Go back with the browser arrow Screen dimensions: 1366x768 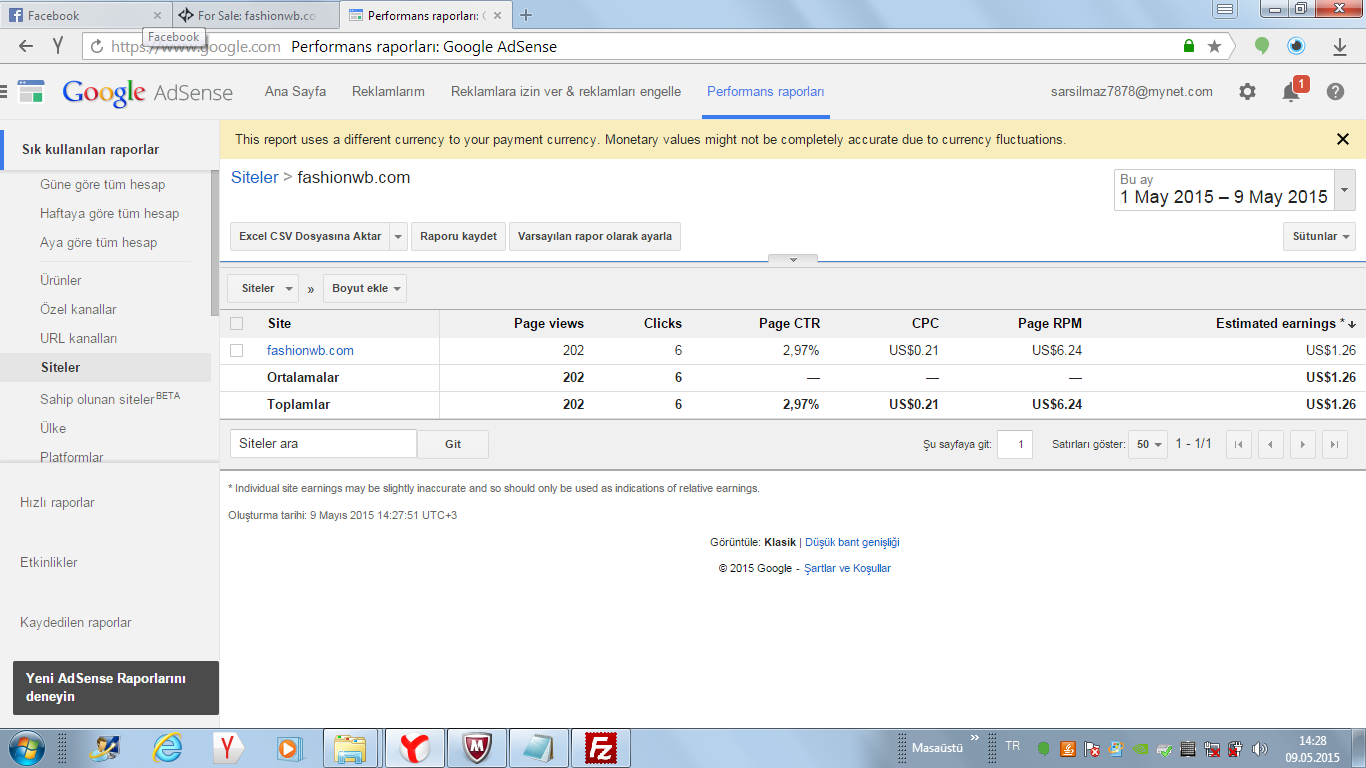[26, 46]
